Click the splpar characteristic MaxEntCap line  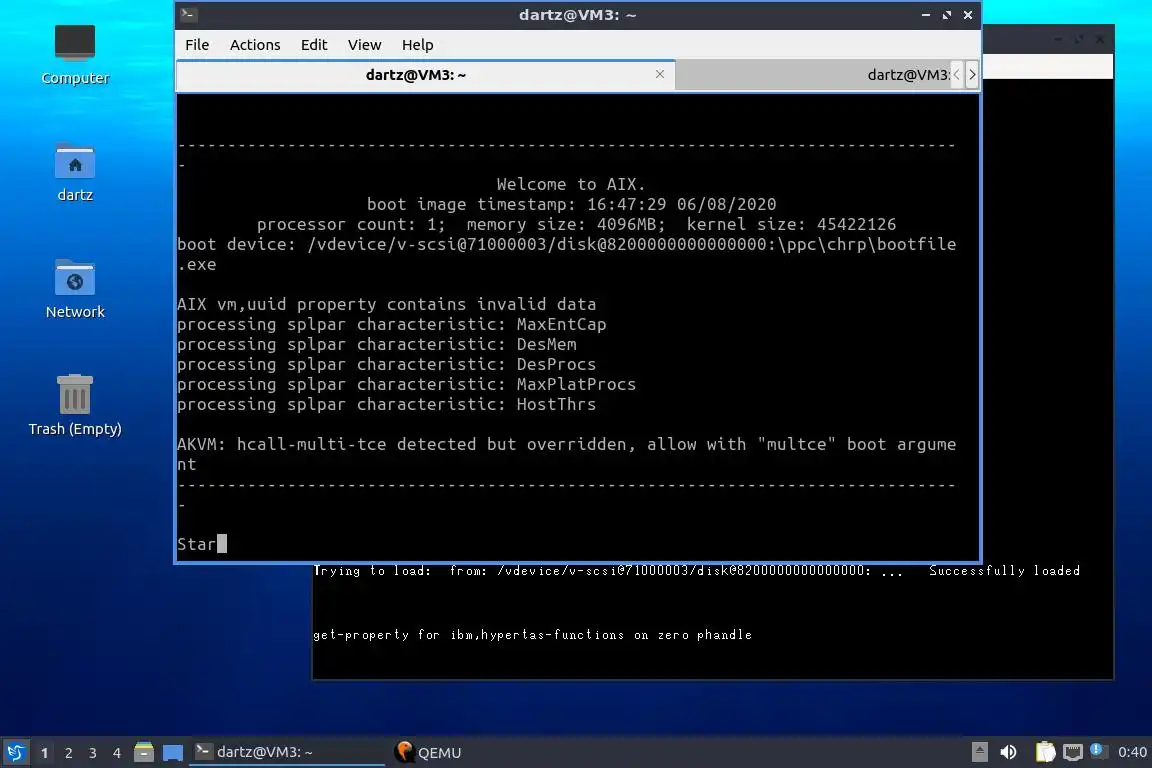[392, 324]
